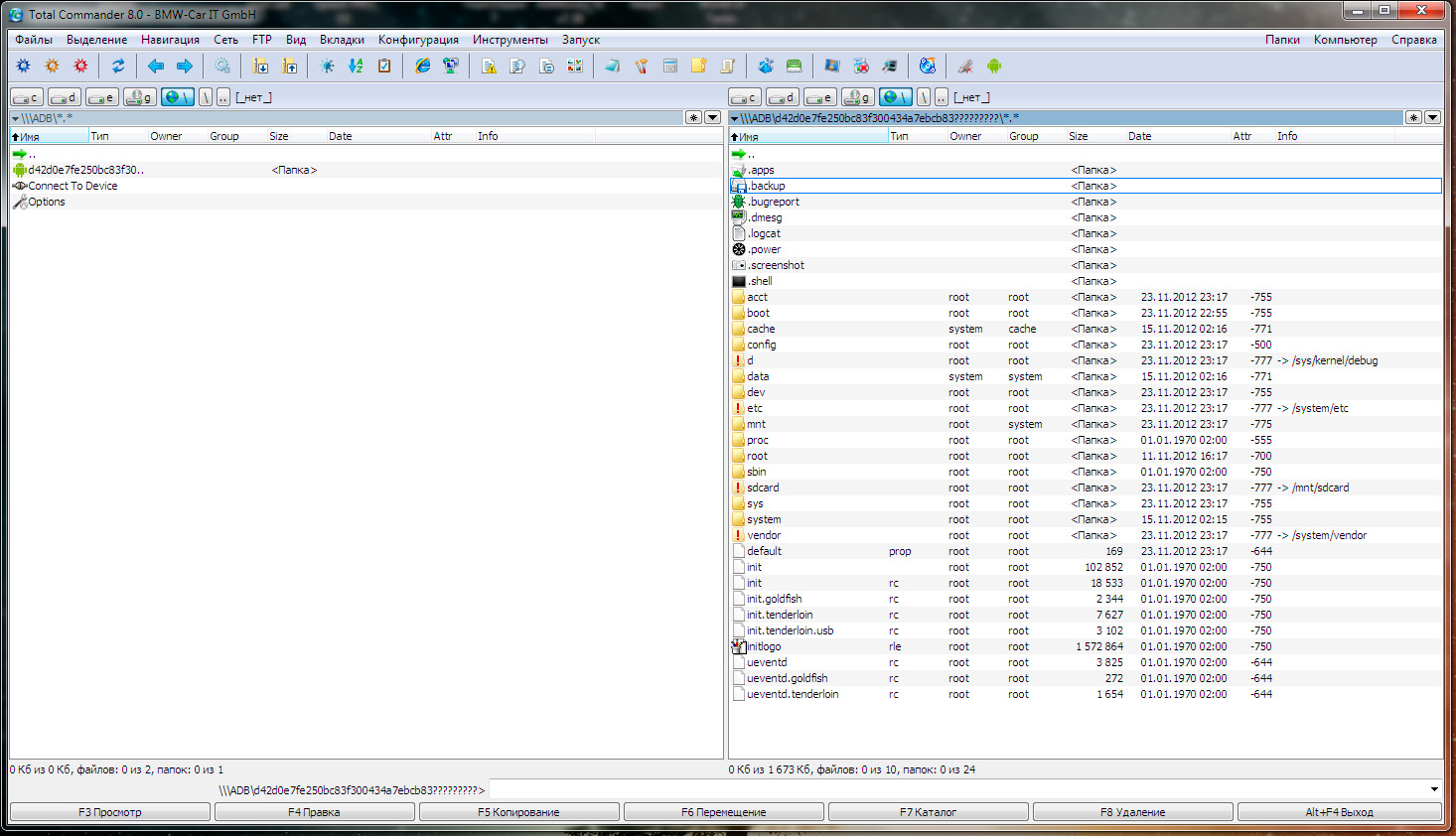Open the Internet Explorer toolbar icon
Viewport: 1456px width, 836px height.
pos(423,67)
